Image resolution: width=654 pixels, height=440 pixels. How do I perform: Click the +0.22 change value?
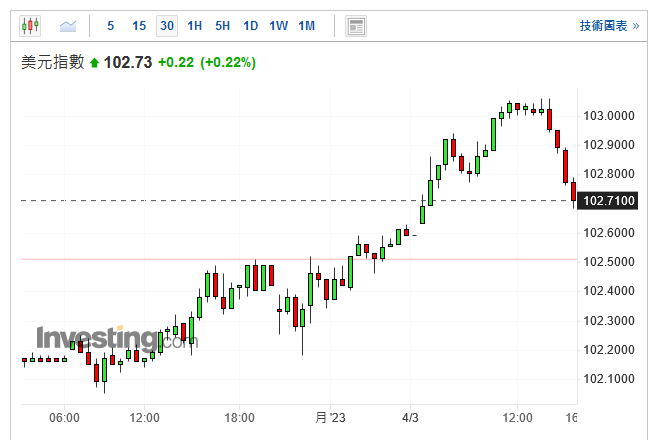[x=176, y=63]
